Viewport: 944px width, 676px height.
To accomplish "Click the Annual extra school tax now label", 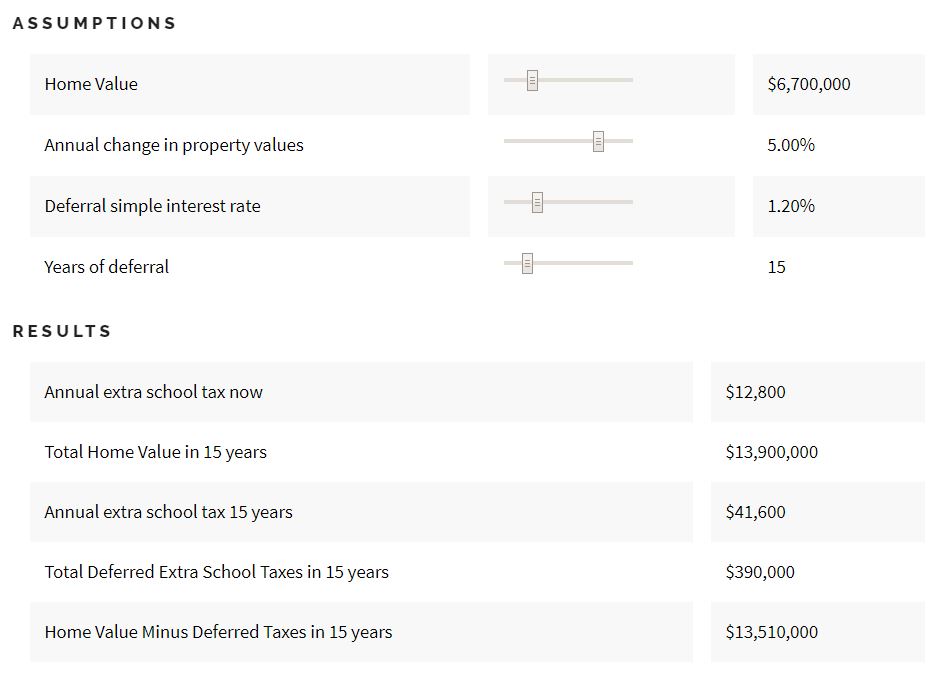I will 152,392.
